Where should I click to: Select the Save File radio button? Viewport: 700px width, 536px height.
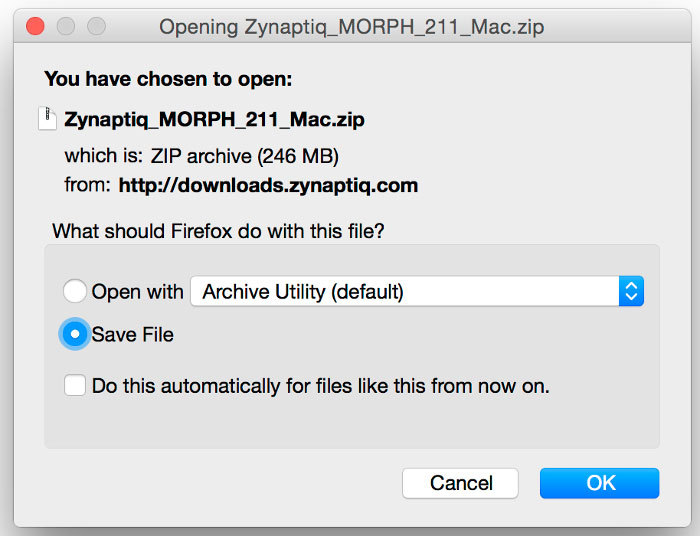coord(75,334)
